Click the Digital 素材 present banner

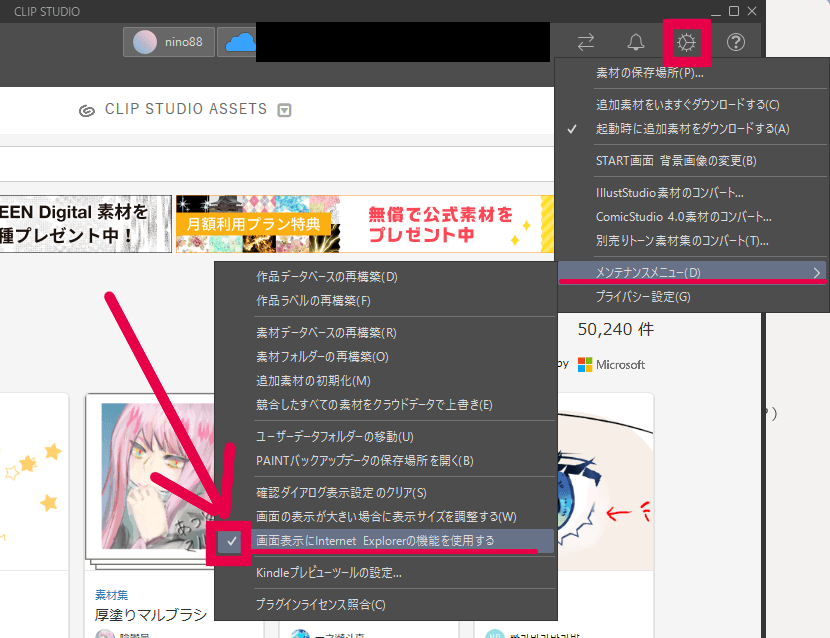[85, 224]
